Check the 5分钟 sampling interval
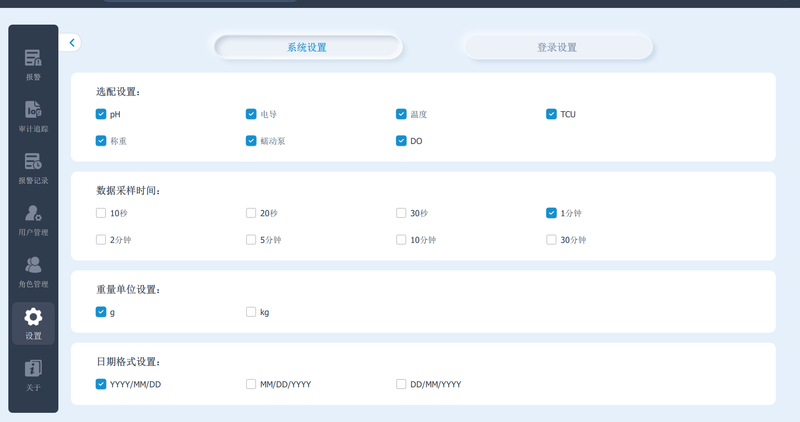800x422 pixels. (251, 240)
